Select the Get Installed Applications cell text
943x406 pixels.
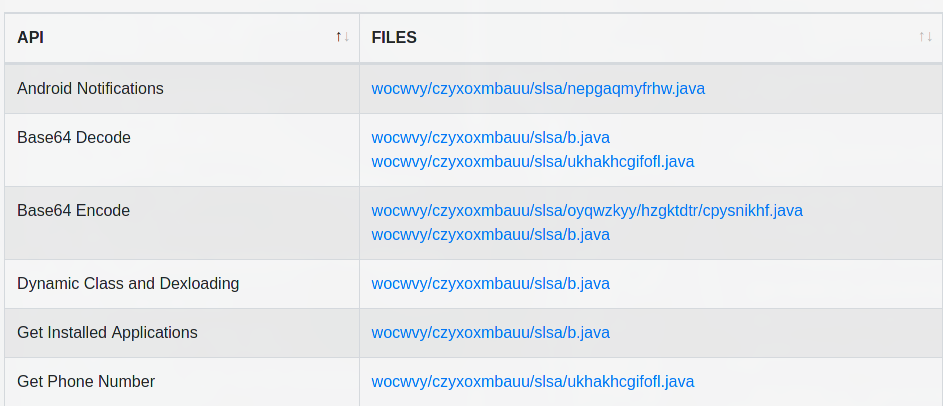pos(107,333)
